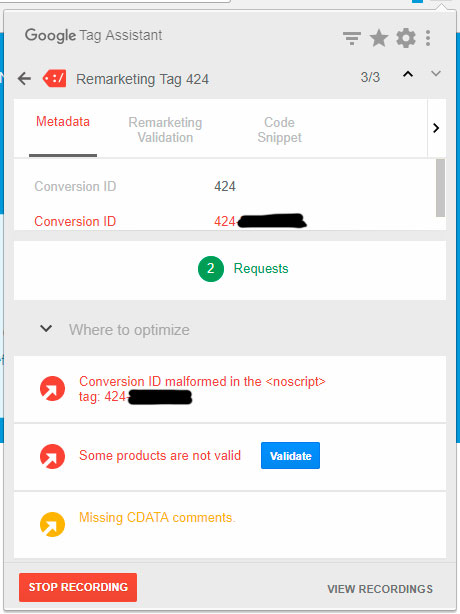
Task: Collapse the 'Where to optimize' section
Action: pyautogui.click(x=46, y=328)
